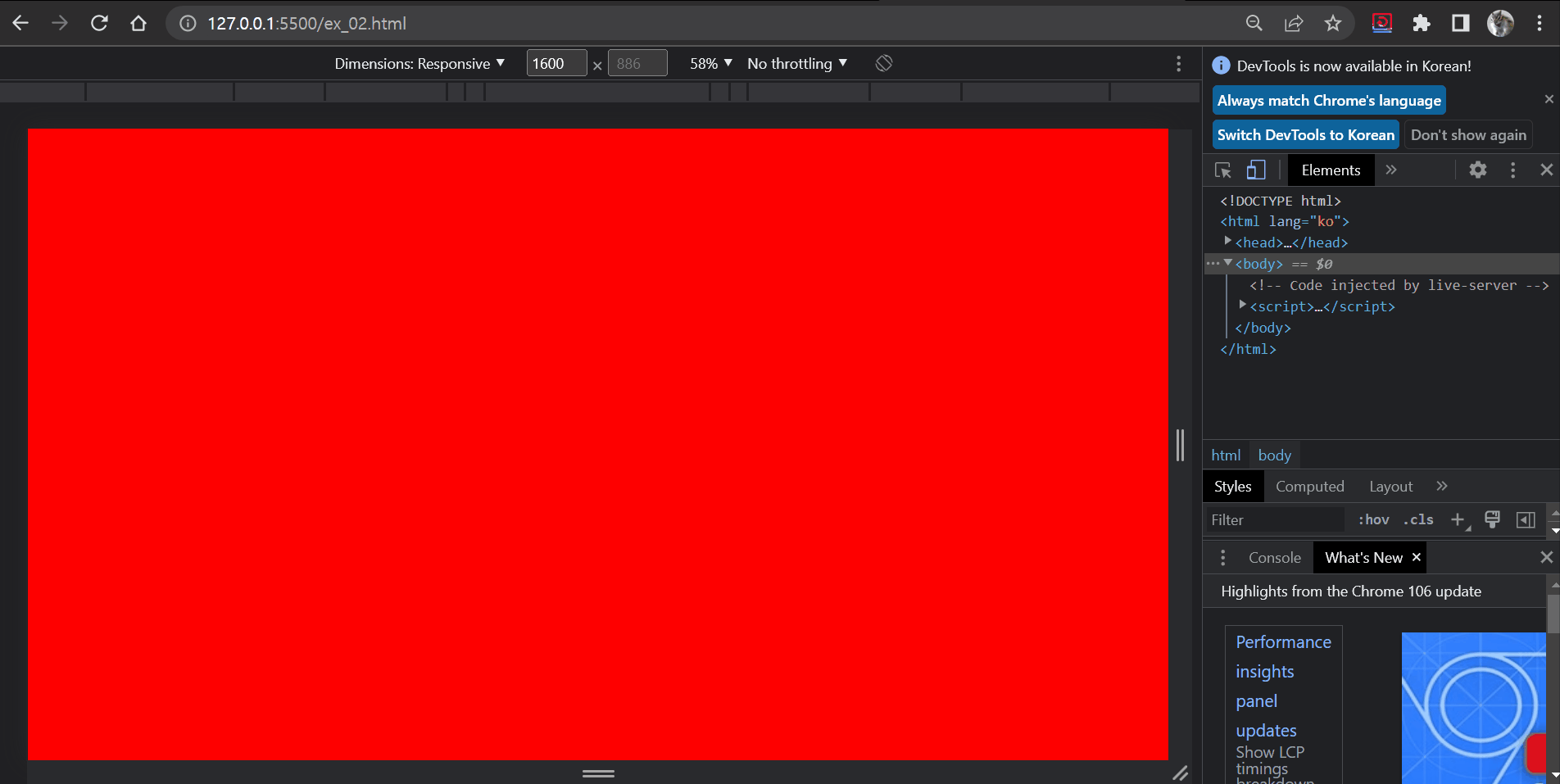Screen dimensions: 1560x784
Task: Open the Dimensions: Responsive dropdown
Action: point(419,64)
